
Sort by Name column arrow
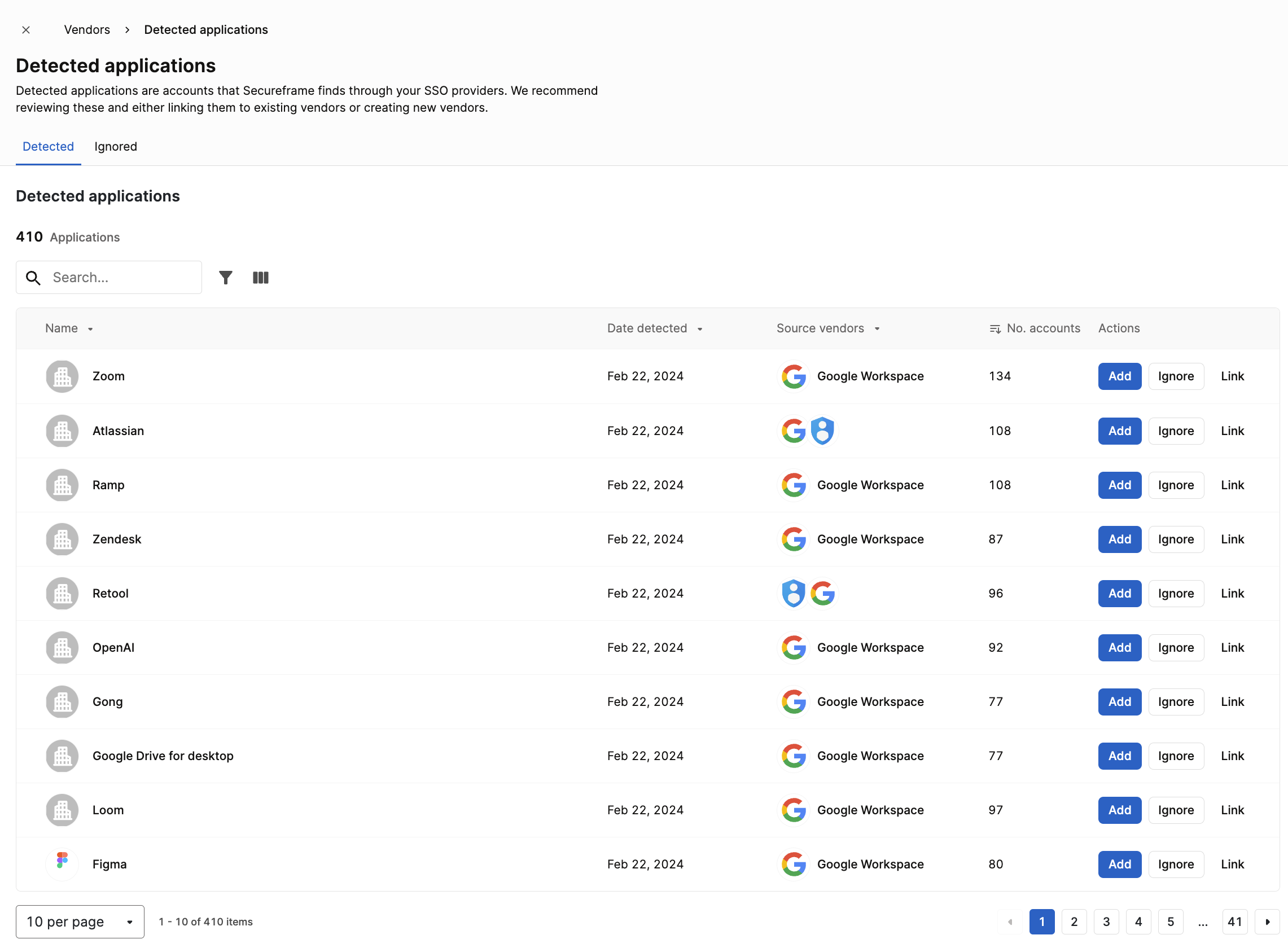tap(90, 330)
